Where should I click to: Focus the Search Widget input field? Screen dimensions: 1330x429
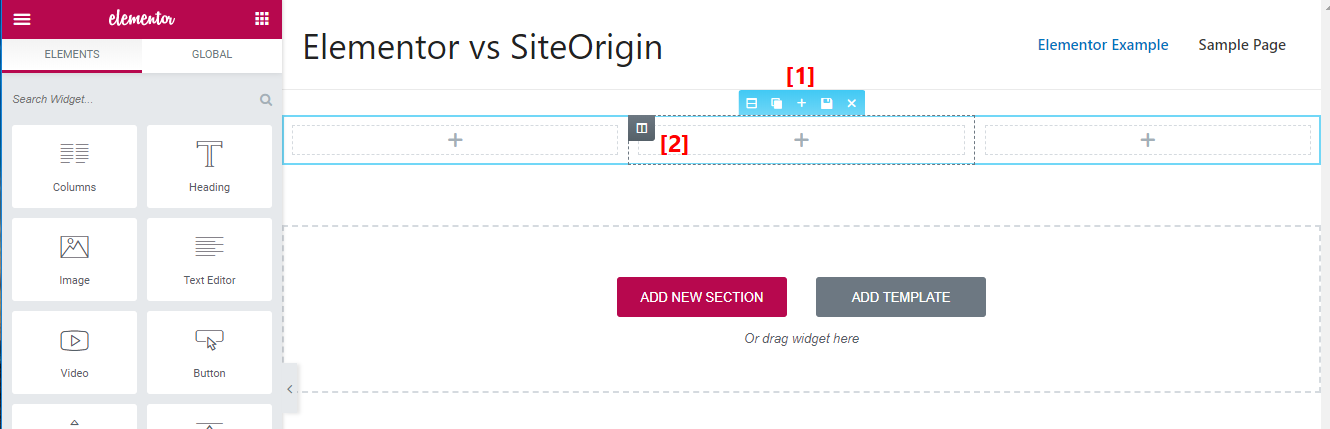pyautogui.click(x=130, y=100)
